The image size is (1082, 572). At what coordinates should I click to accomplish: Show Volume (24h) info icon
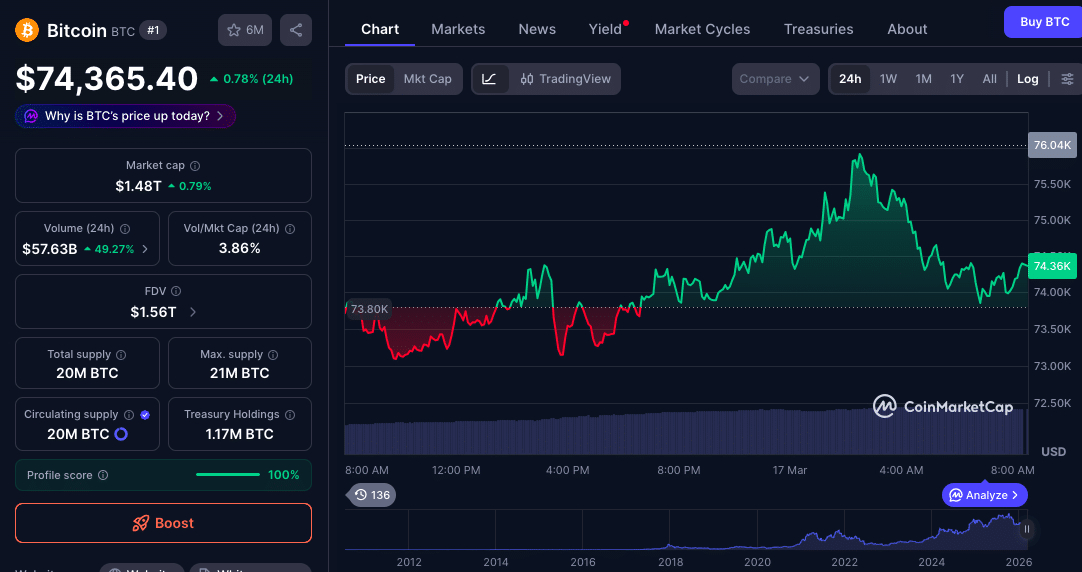(x=125, y=228)
